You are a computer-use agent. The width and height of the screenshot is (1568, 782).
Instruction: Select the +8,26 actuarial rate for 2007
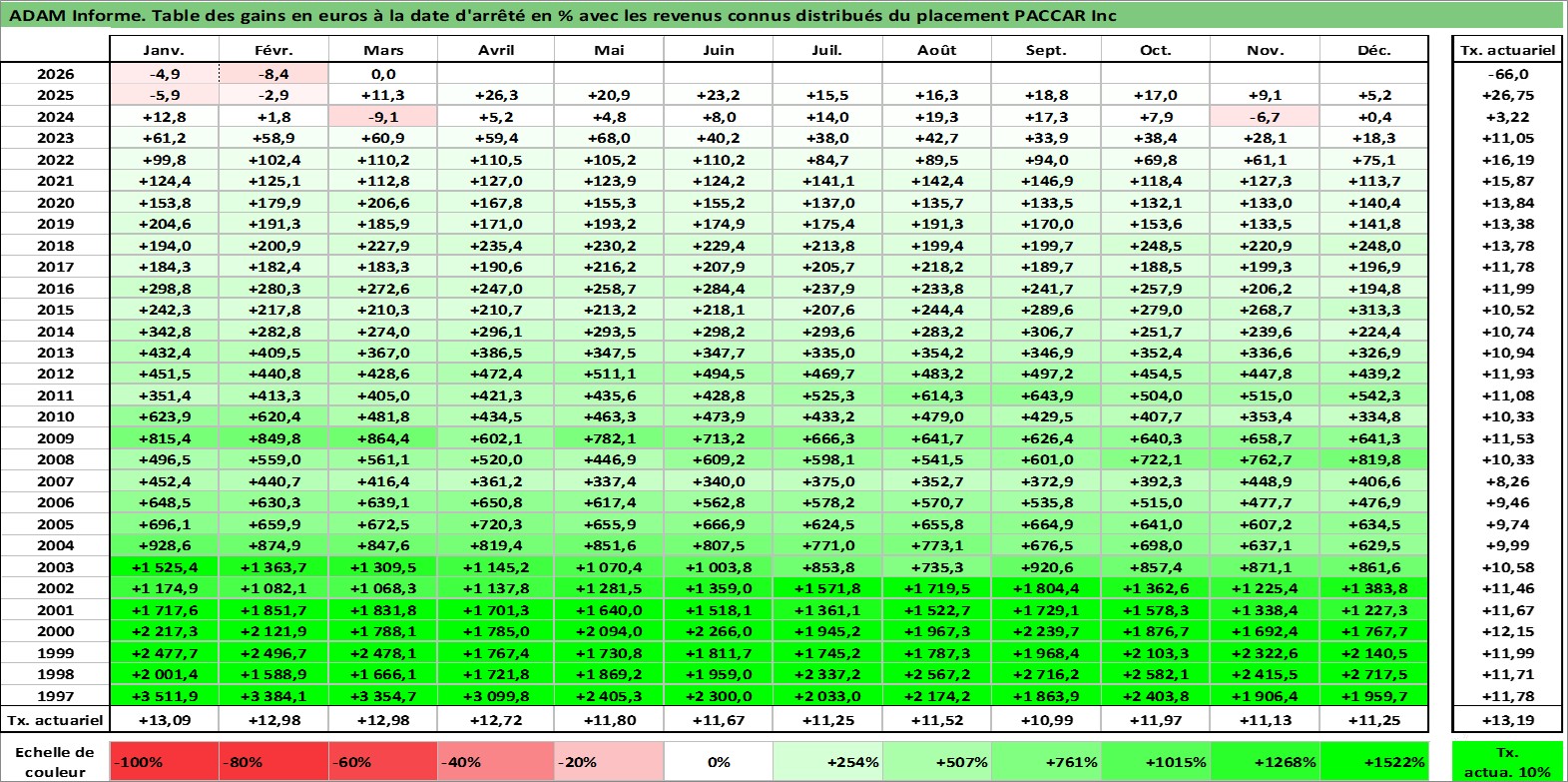pyautogui.click(x=1508, y=481)
